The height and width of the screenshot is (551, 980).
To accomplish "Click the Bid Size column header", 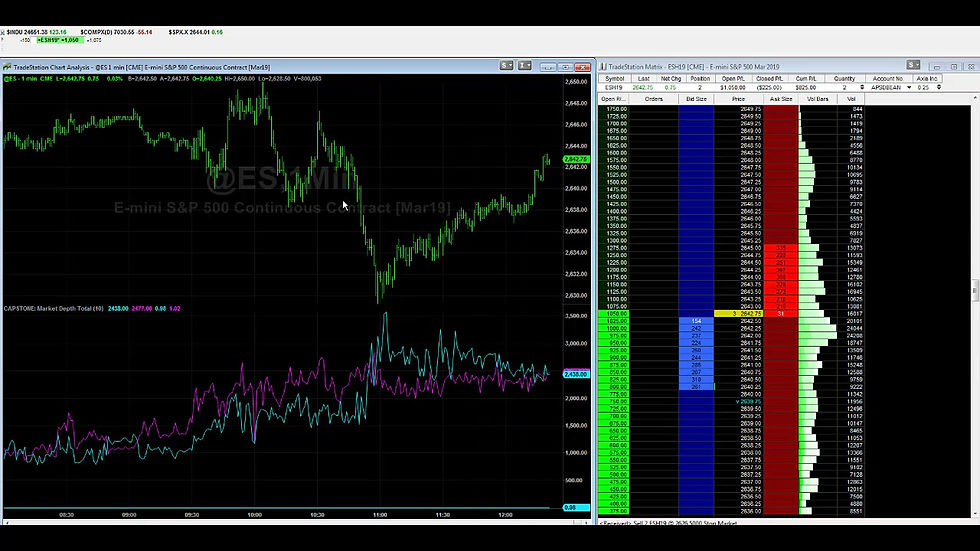I will [696, 99].
